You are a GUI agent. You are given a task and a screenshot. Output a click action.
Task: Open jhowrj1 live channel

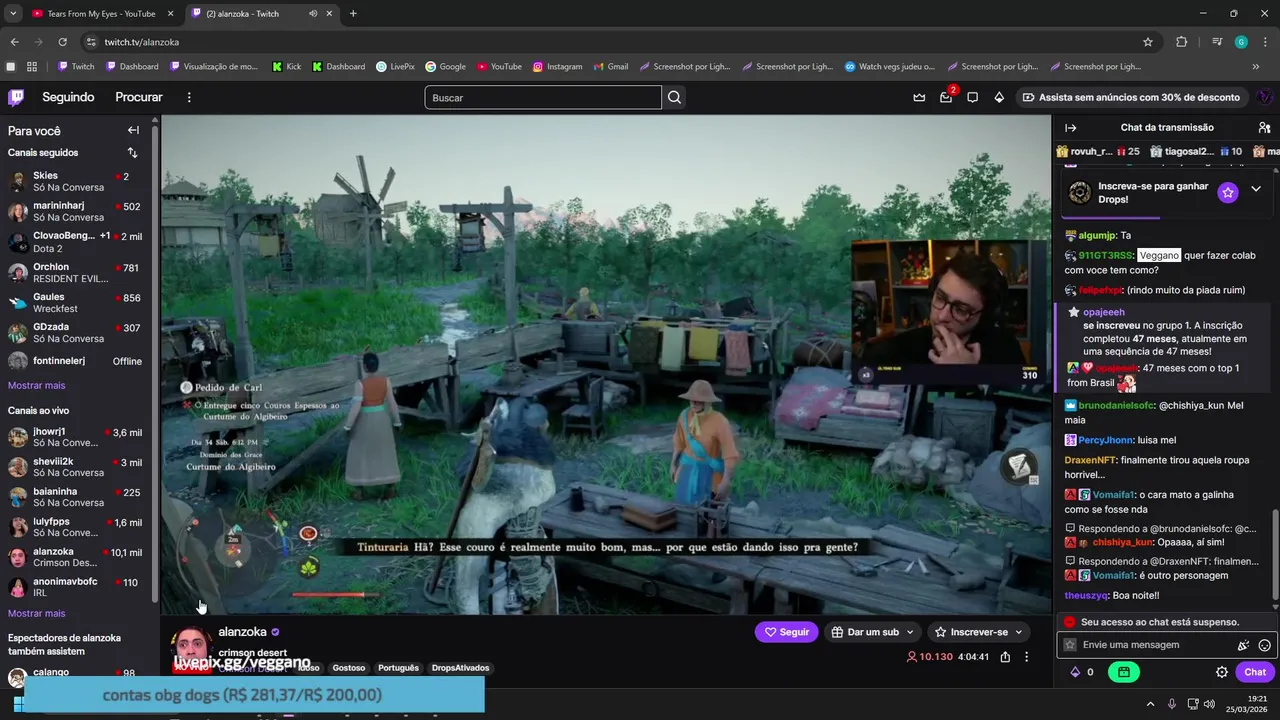tap(76, 437)
